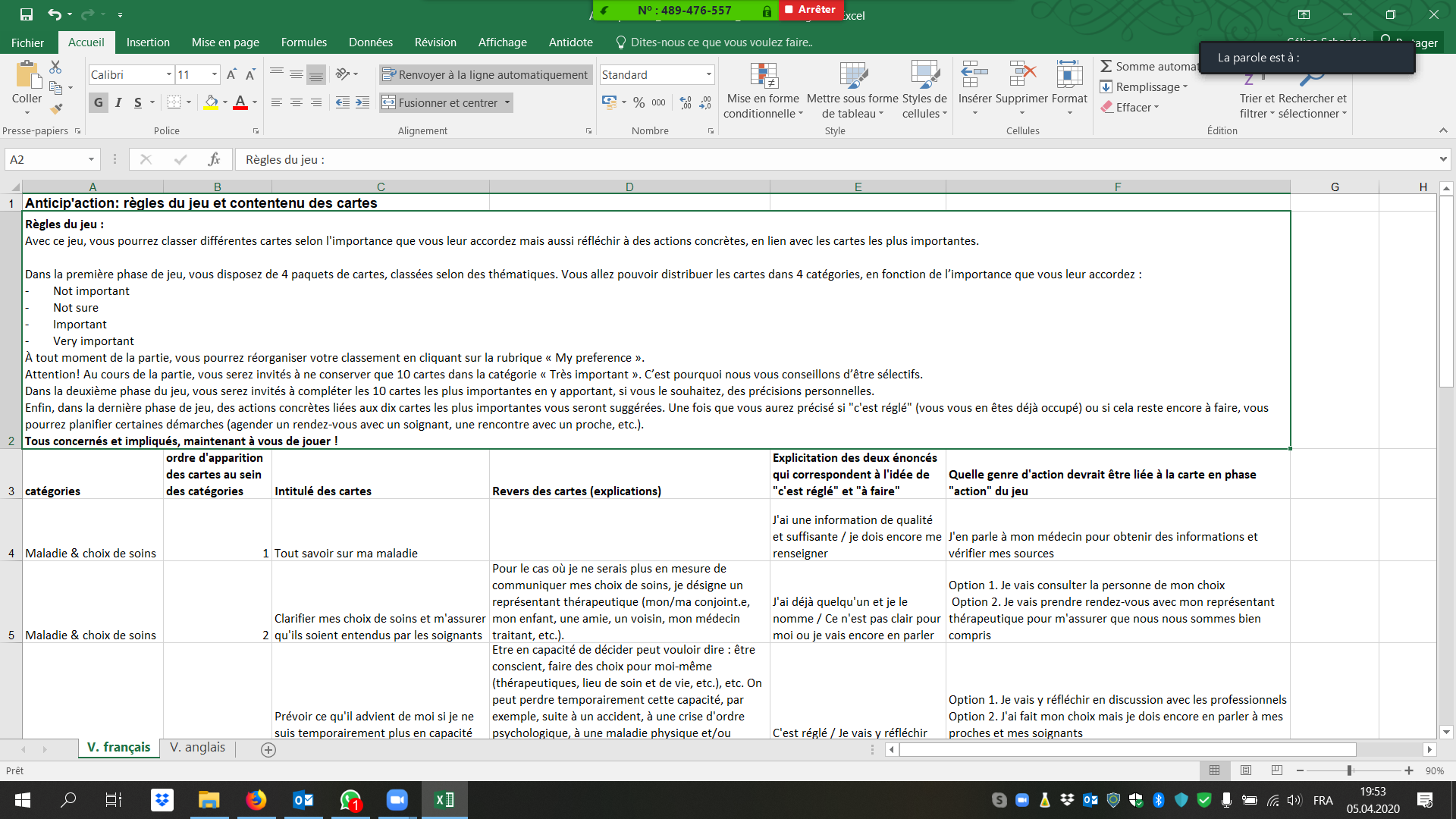Click the increase indent icon
The height and width of the screenshot is (819, 1456).
362,102
